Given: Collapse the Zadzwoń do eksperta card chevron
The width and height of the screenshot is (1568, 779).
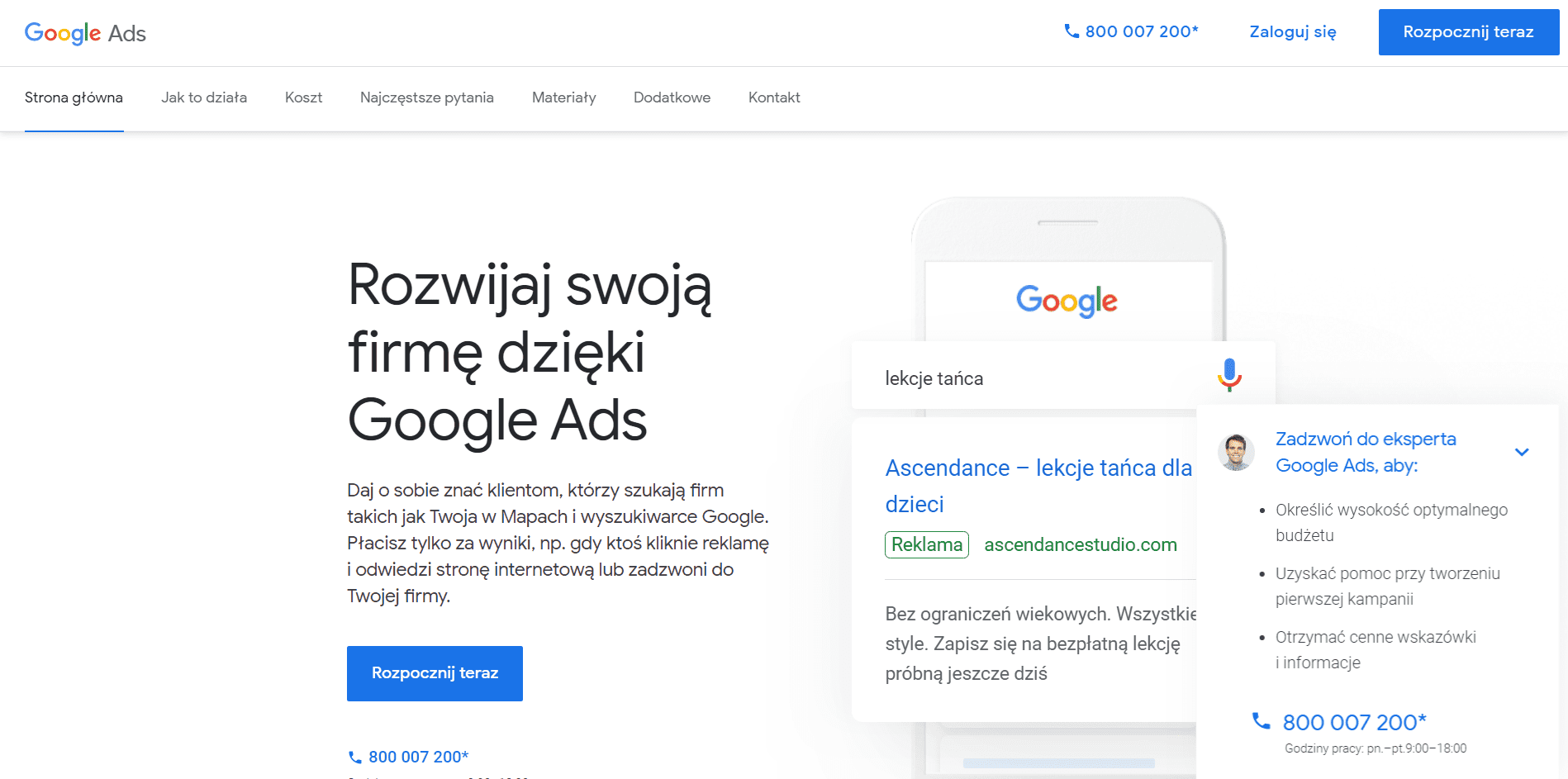Looking at the screenshot, I should [x=1523, y=452].
